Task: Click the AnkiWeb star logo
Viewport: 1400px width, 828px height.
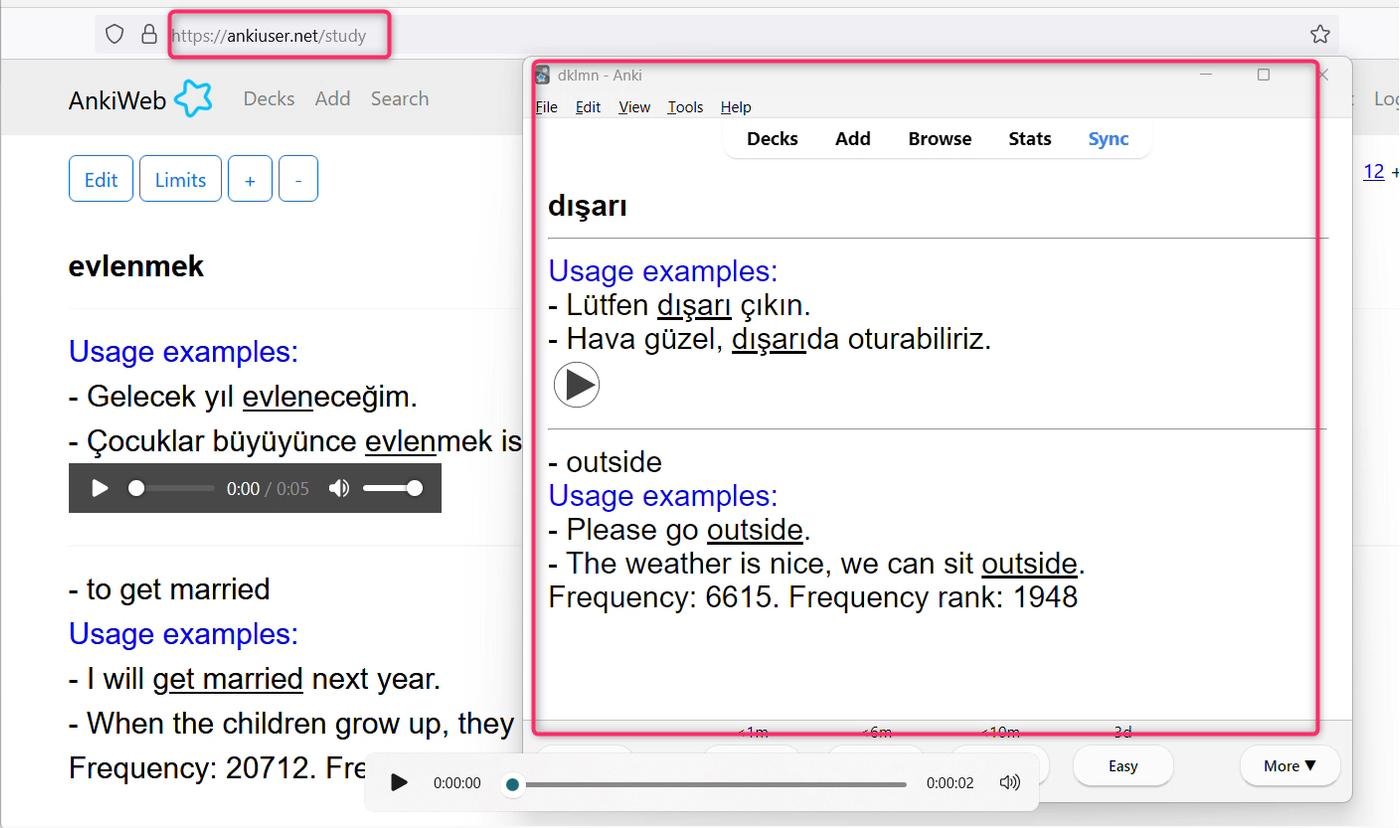Action: (193, 98)
